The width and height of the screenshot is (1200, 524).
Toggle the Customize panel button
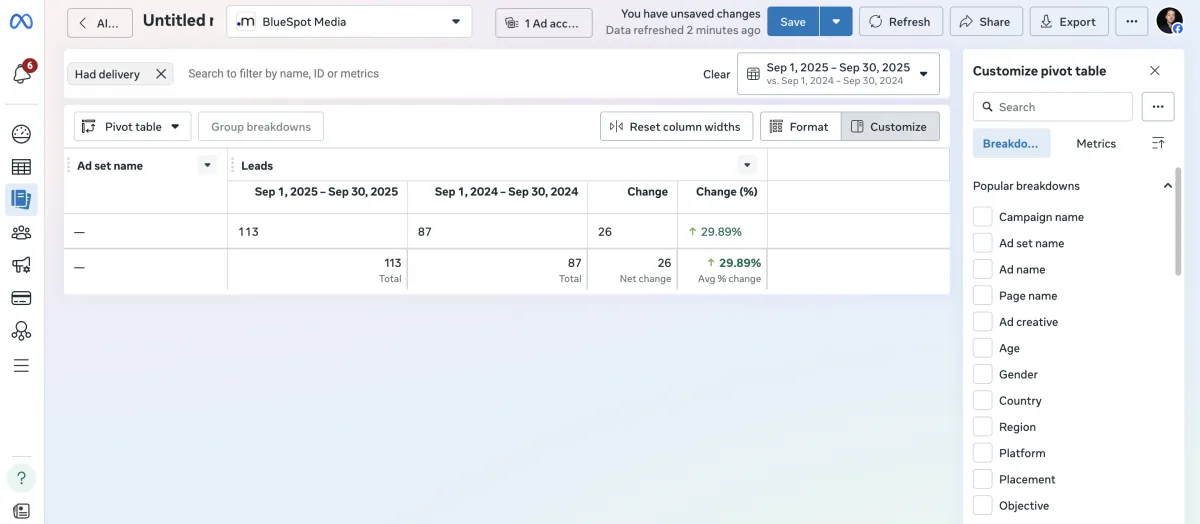point(890,126)
